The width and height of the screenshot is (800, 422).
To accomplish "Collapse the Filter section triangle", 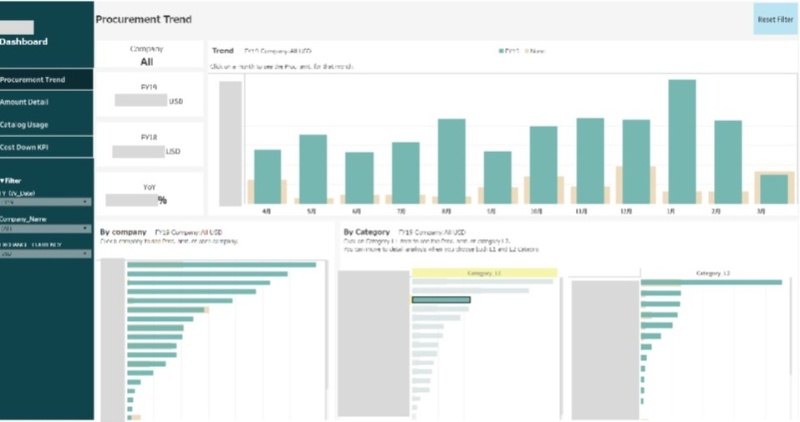I will point(3,181).
